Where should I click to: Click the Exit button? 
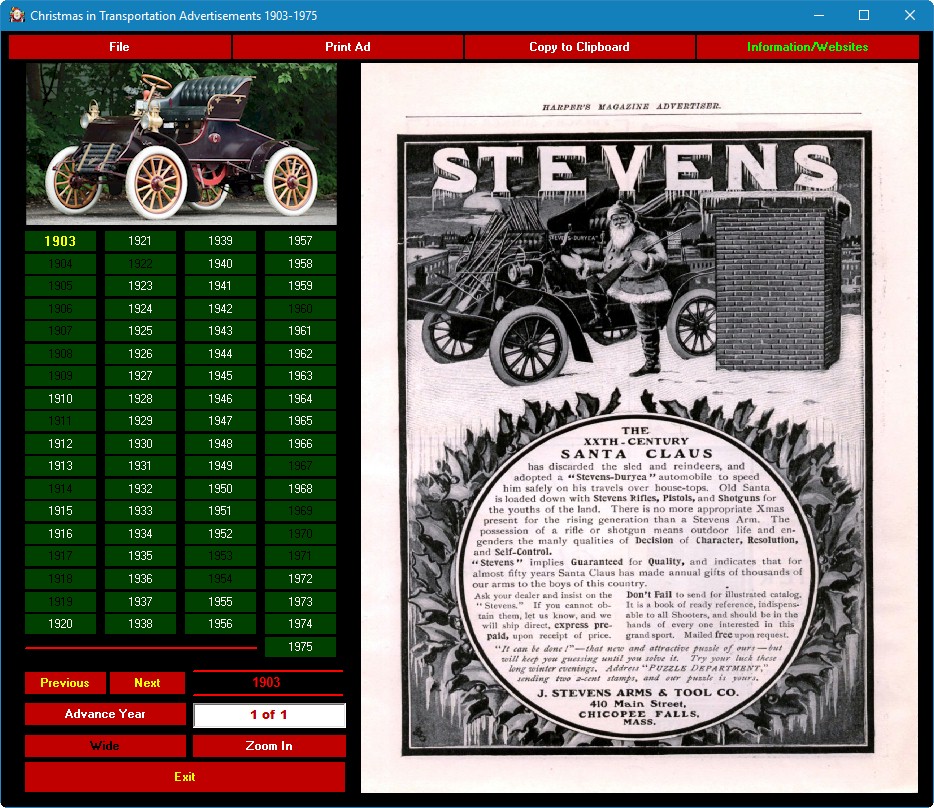click(x=185, y=777)
